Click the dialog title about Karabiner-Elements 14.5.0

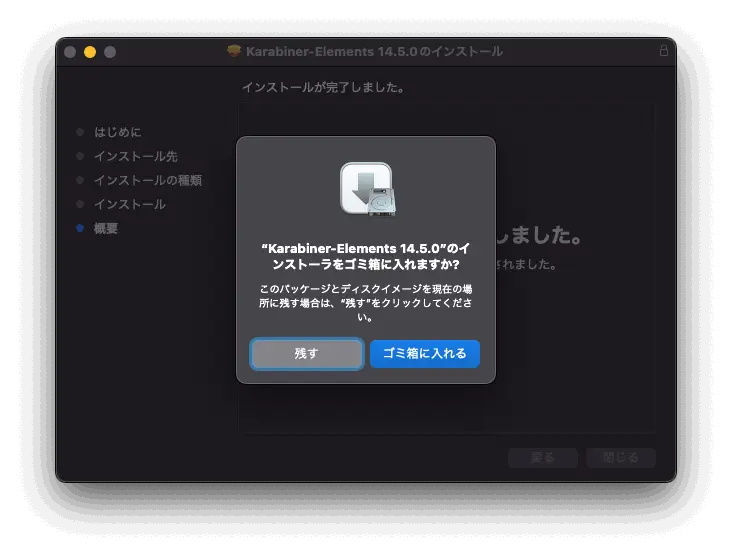click(366, 256)
